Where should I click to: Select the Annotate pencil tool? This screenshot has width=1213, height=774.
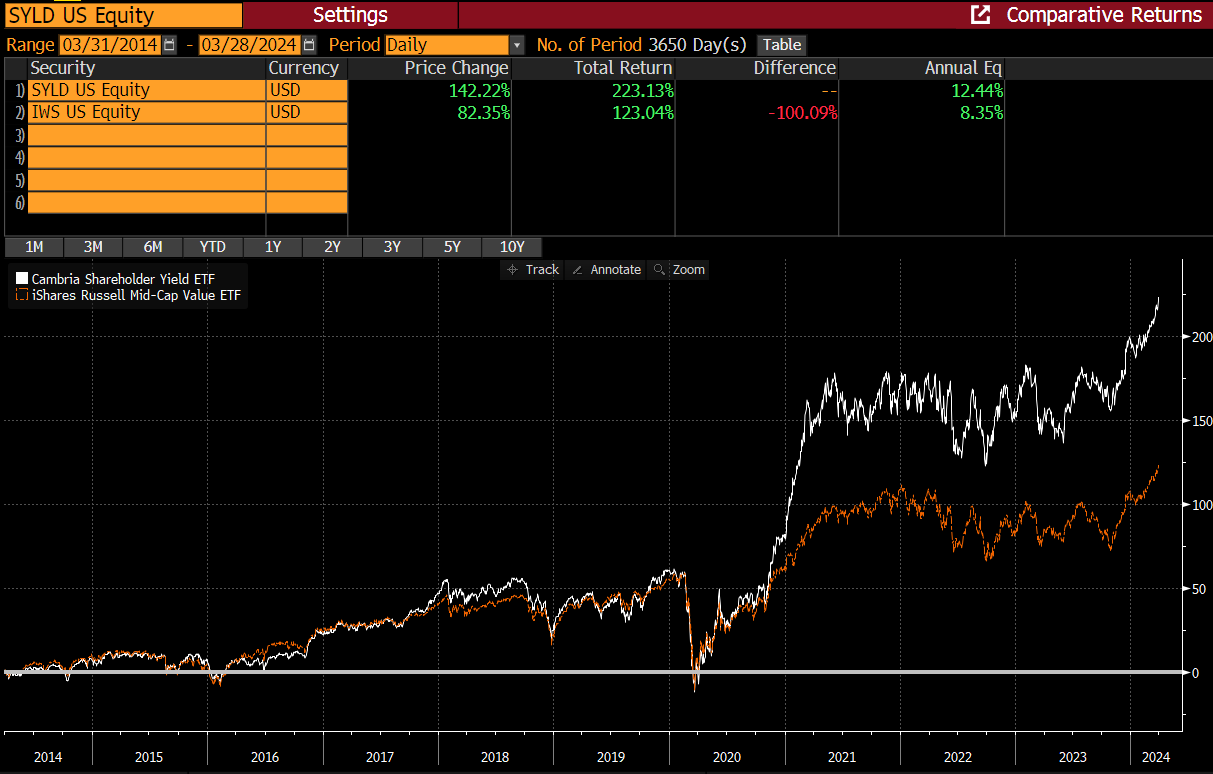(x=606, y=269)
